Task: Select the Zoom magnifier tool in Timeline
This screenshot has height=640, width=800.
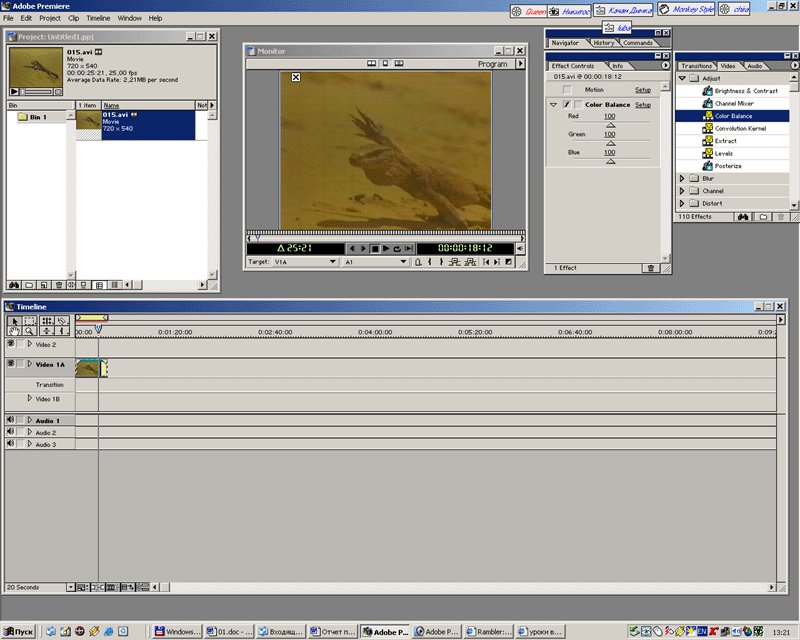Action: click(x=30, y=331)
